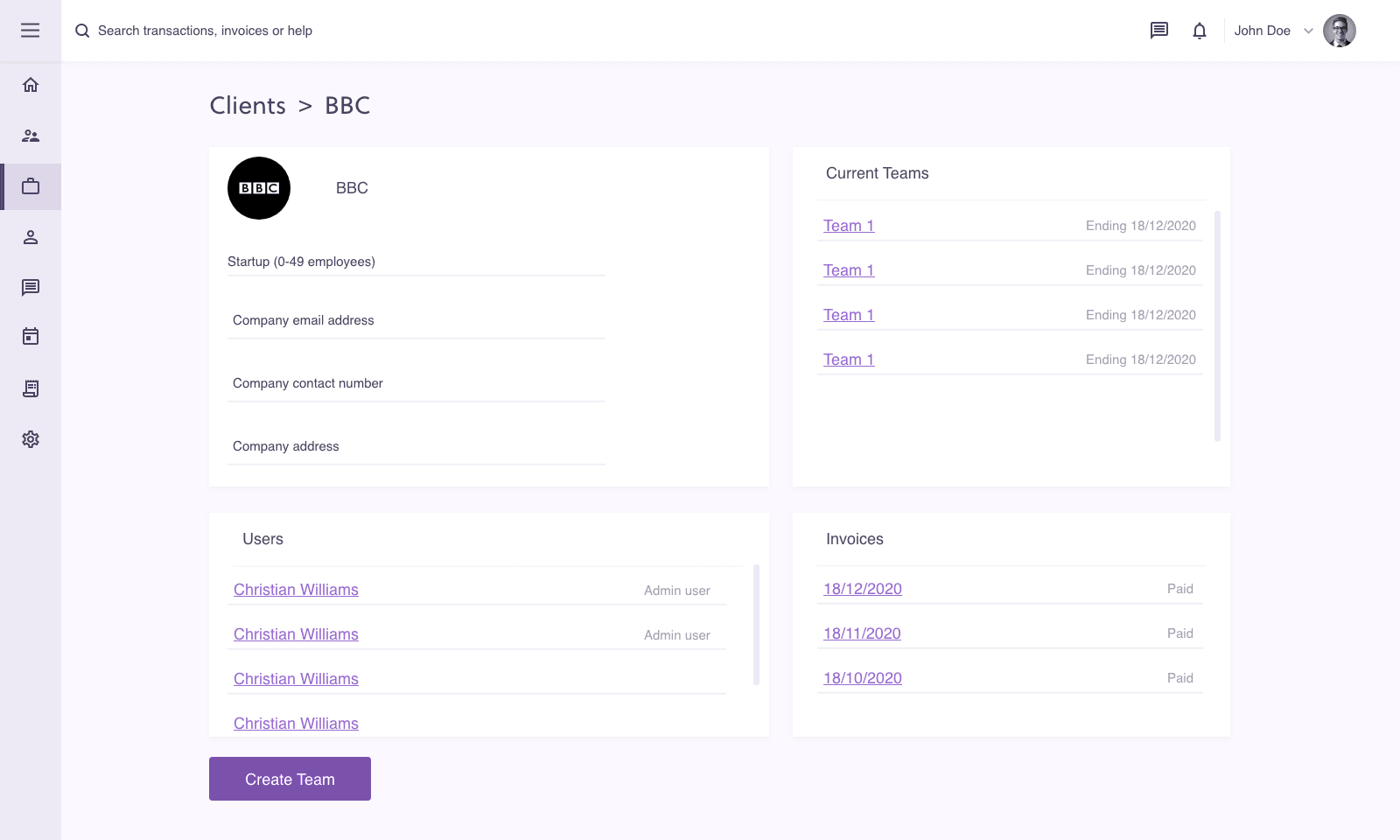This screenshot has height=840, width=1400.
Task: Click John Doe's profile avatar
Action: tap(1339, 31)
